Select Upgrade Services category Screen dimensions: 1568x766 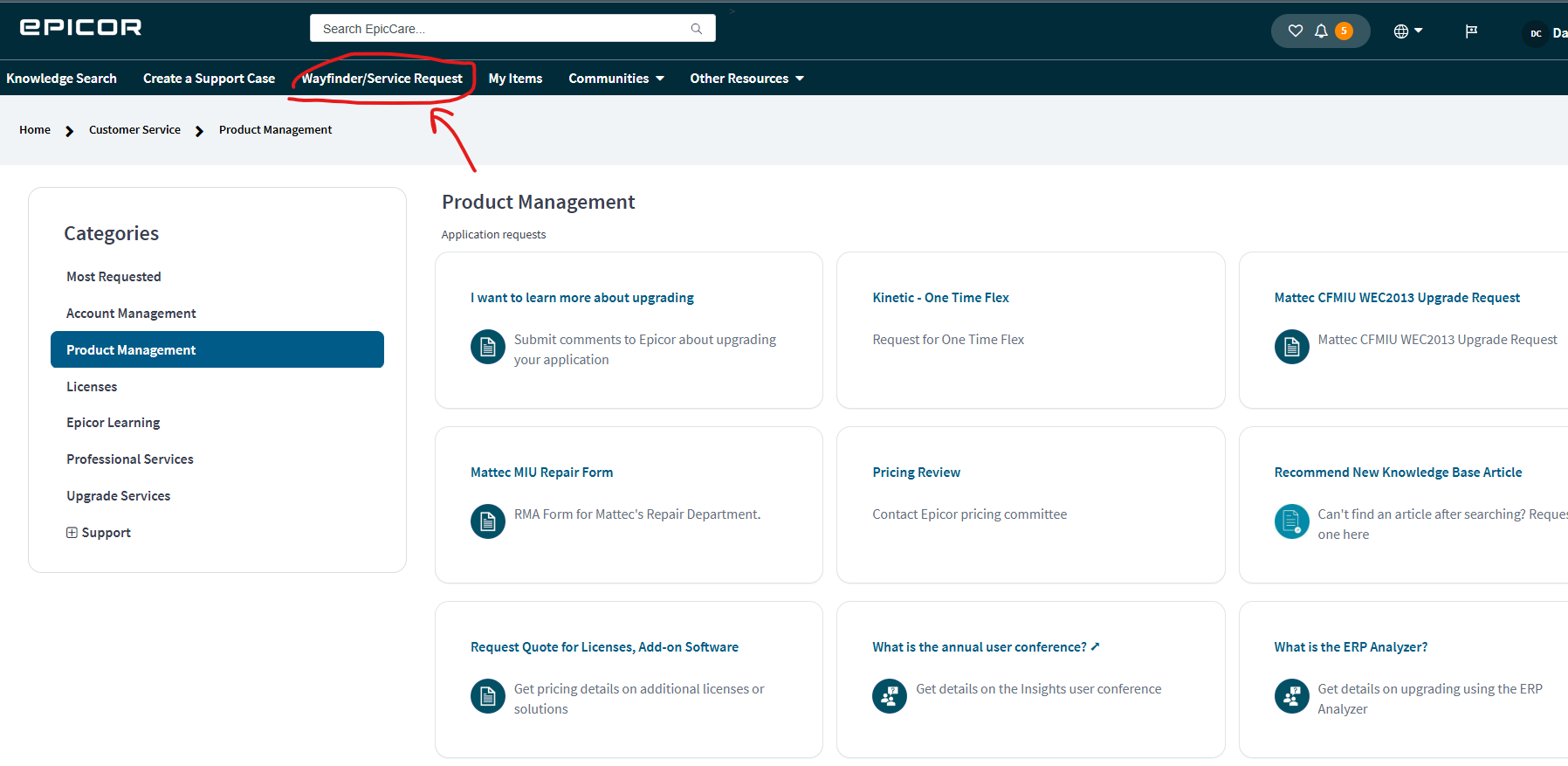point(119,495)
